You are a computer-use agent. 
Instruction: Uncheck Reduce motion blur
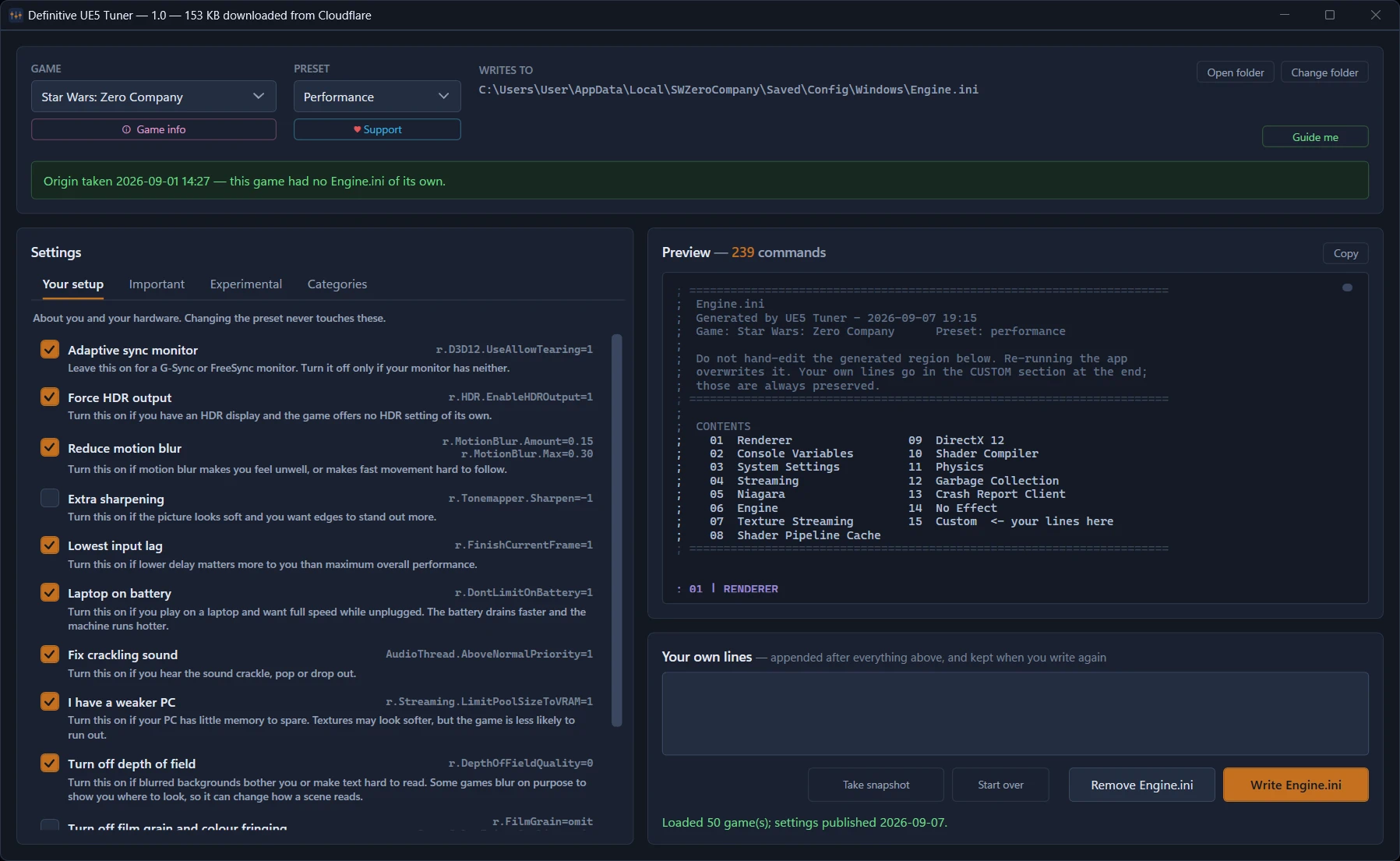(x=50, y=447)
